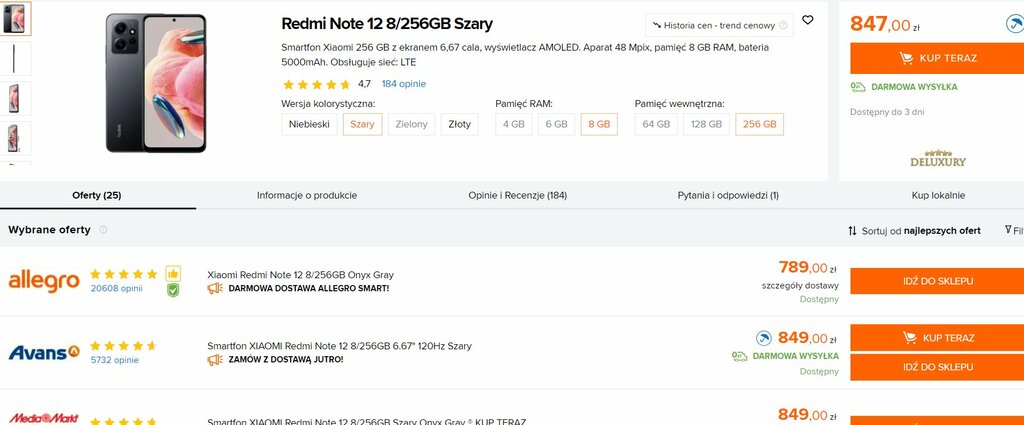This screenshot has width=1024, height=425.
Task: Select Złoty color version
Action: tap(459, 124)
